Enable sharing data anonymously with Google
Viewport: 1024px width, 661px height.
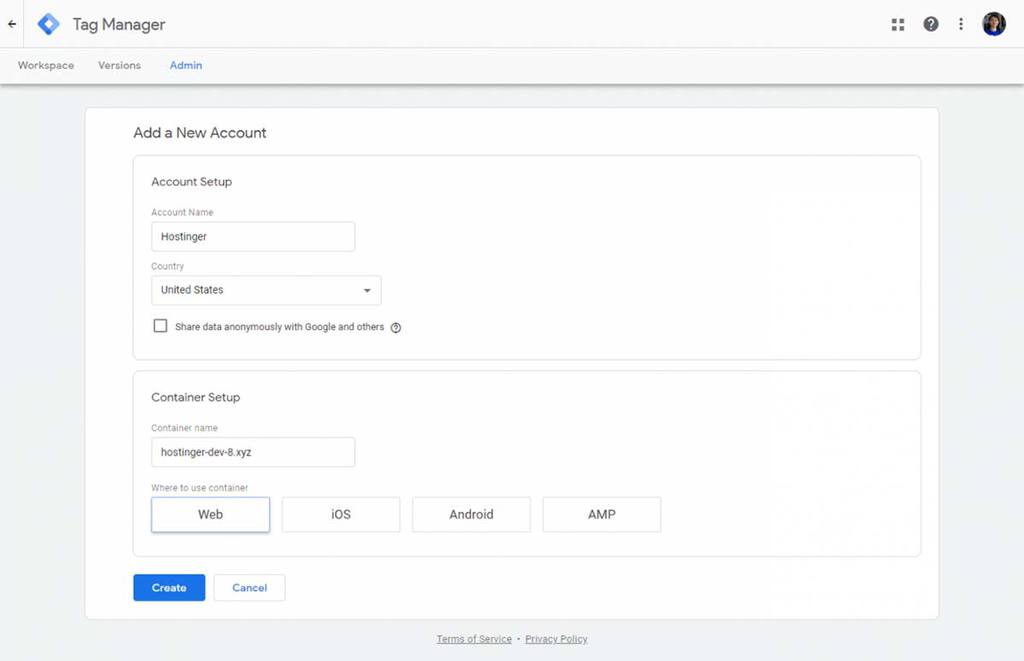click(160, 325)
